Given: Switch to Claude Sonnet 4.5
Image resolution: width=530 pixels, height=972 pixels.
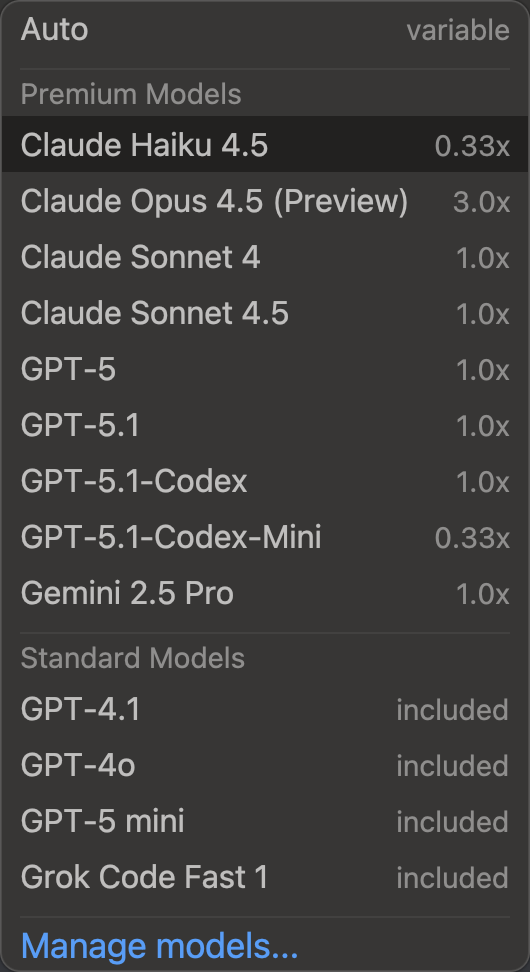Looking at the screenshot, I should [x=265, y=313].
